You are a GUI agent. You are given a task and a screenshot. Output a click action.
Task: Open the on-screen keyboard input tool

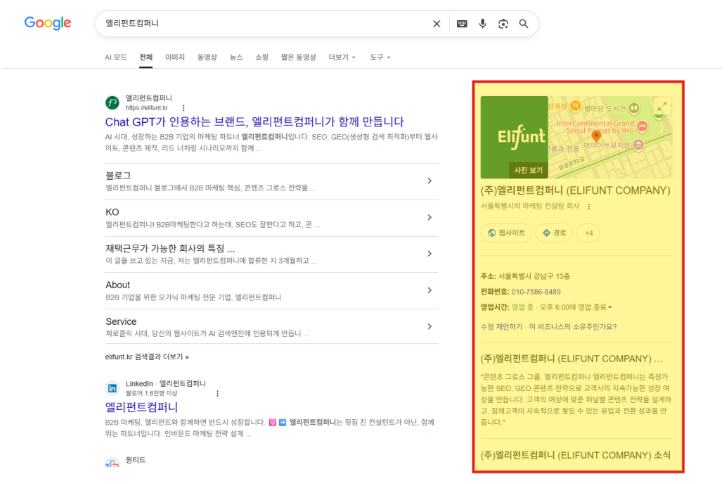click(x=462, y=24)
